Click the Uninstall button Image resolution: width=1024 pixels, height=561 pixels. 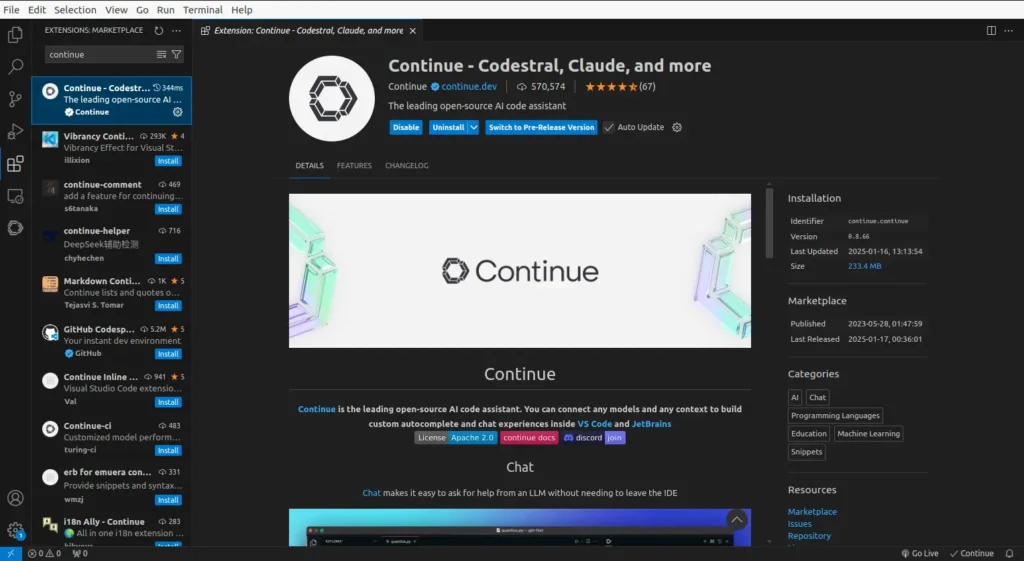[448, 127]
